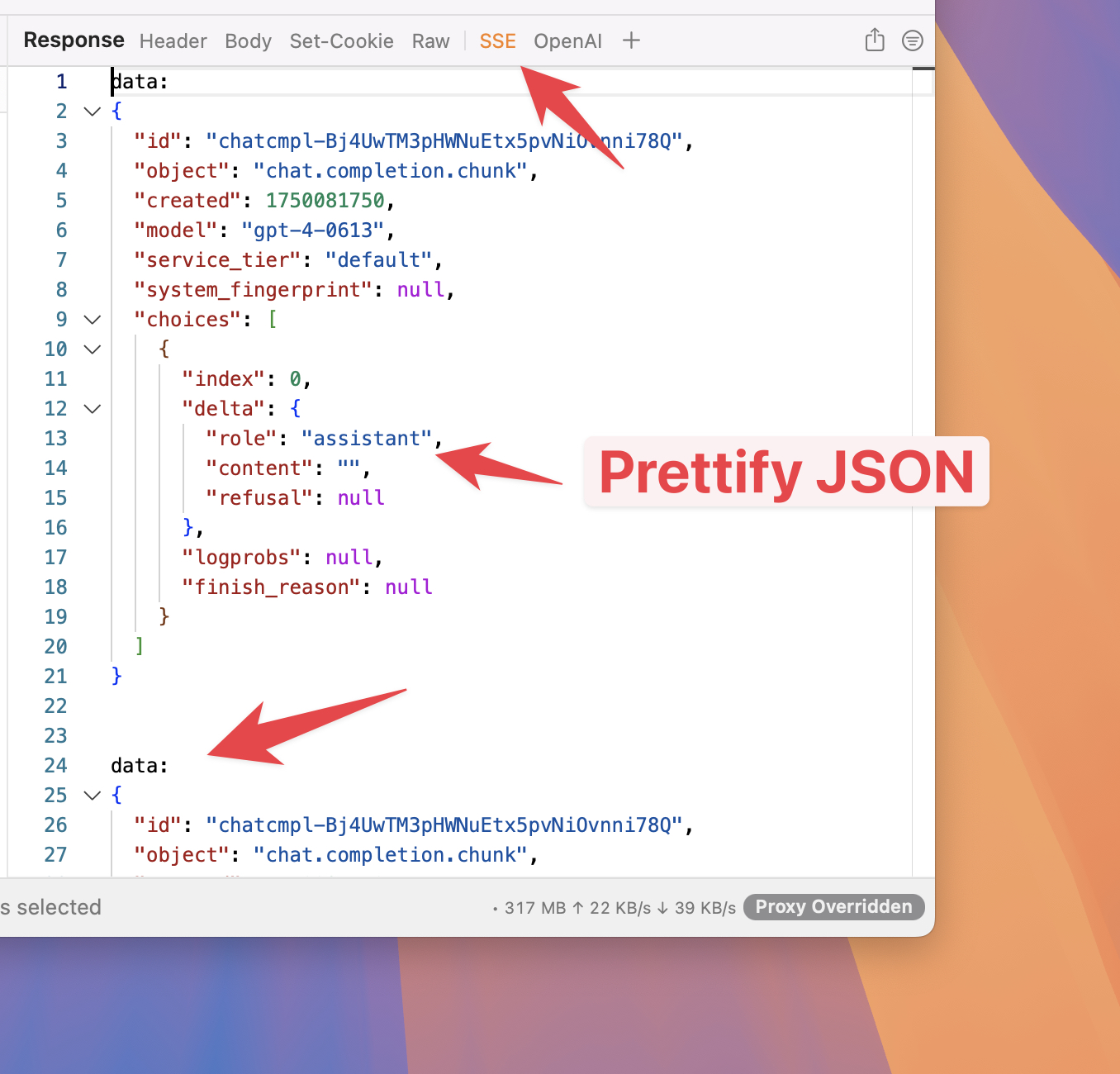Image resolution: width=1120 pixels, height=1074 pixels.
Task: Click the "finish_reason" key
Action: 271,587
